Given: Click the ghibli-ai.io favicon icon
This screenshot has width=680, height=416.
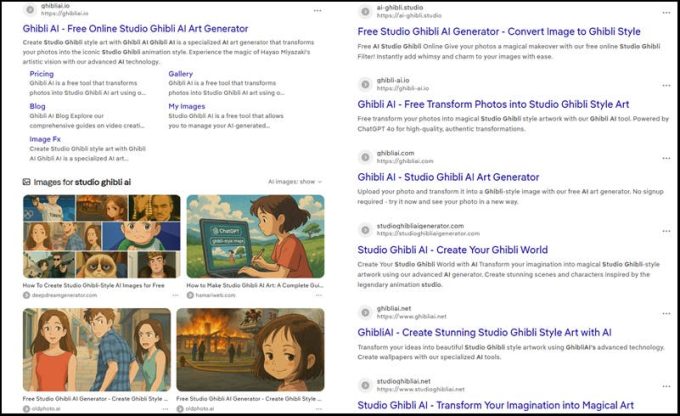Looking at the screenshot, I should [365, 84].
